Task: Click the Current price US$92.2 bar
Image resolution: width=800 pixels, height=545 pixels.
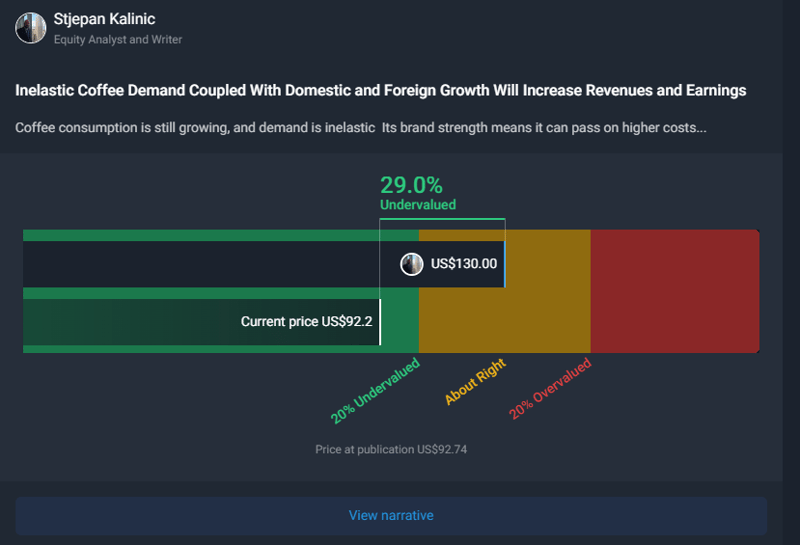Action: 202,322
